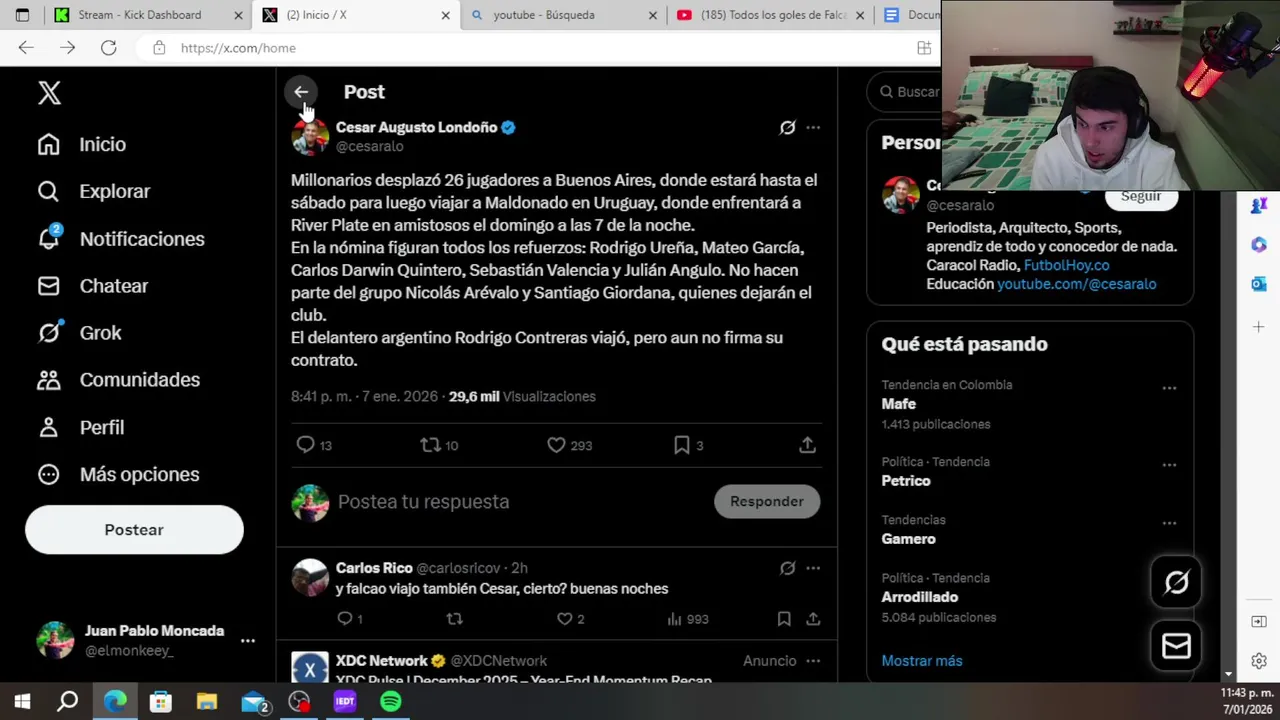This screenshot has width=1280, height=720.
Task: Open the Windows Start menu
Action: click(x=22, y=702)
